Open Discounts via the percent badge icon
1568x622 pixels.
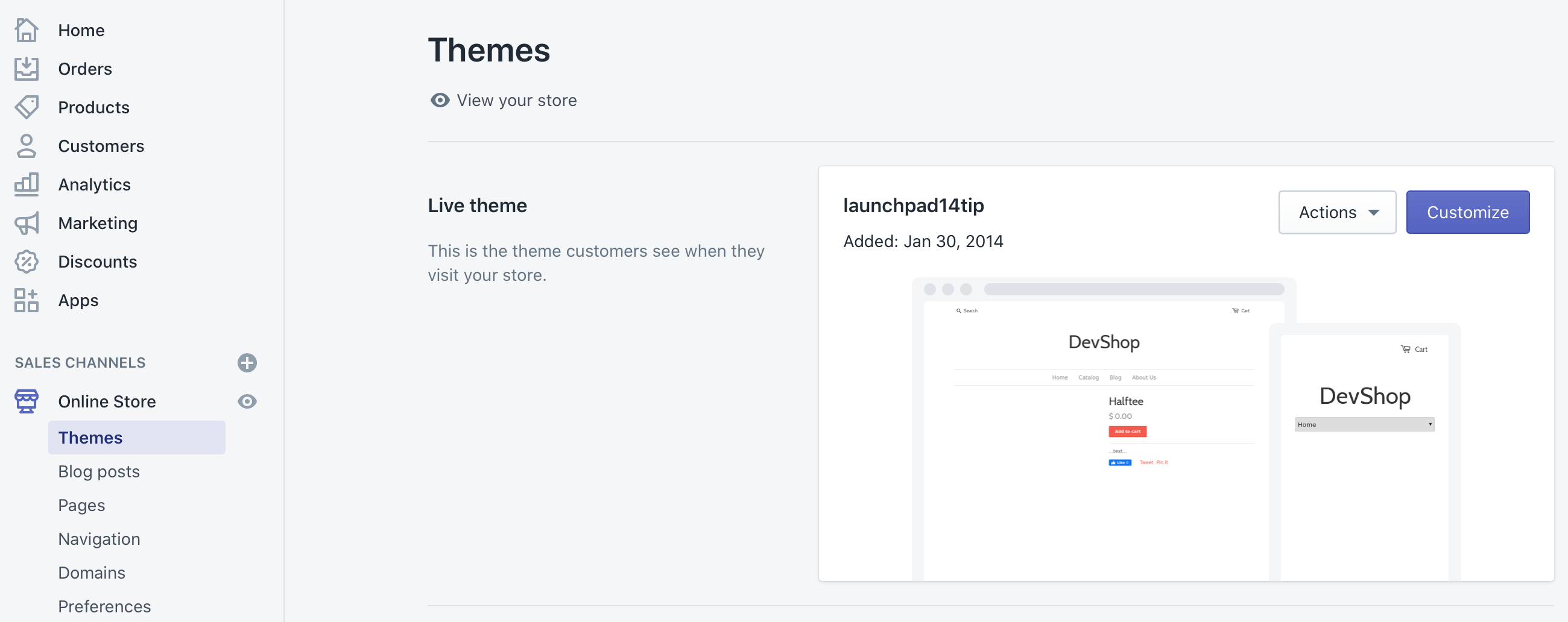pos(26,262)
